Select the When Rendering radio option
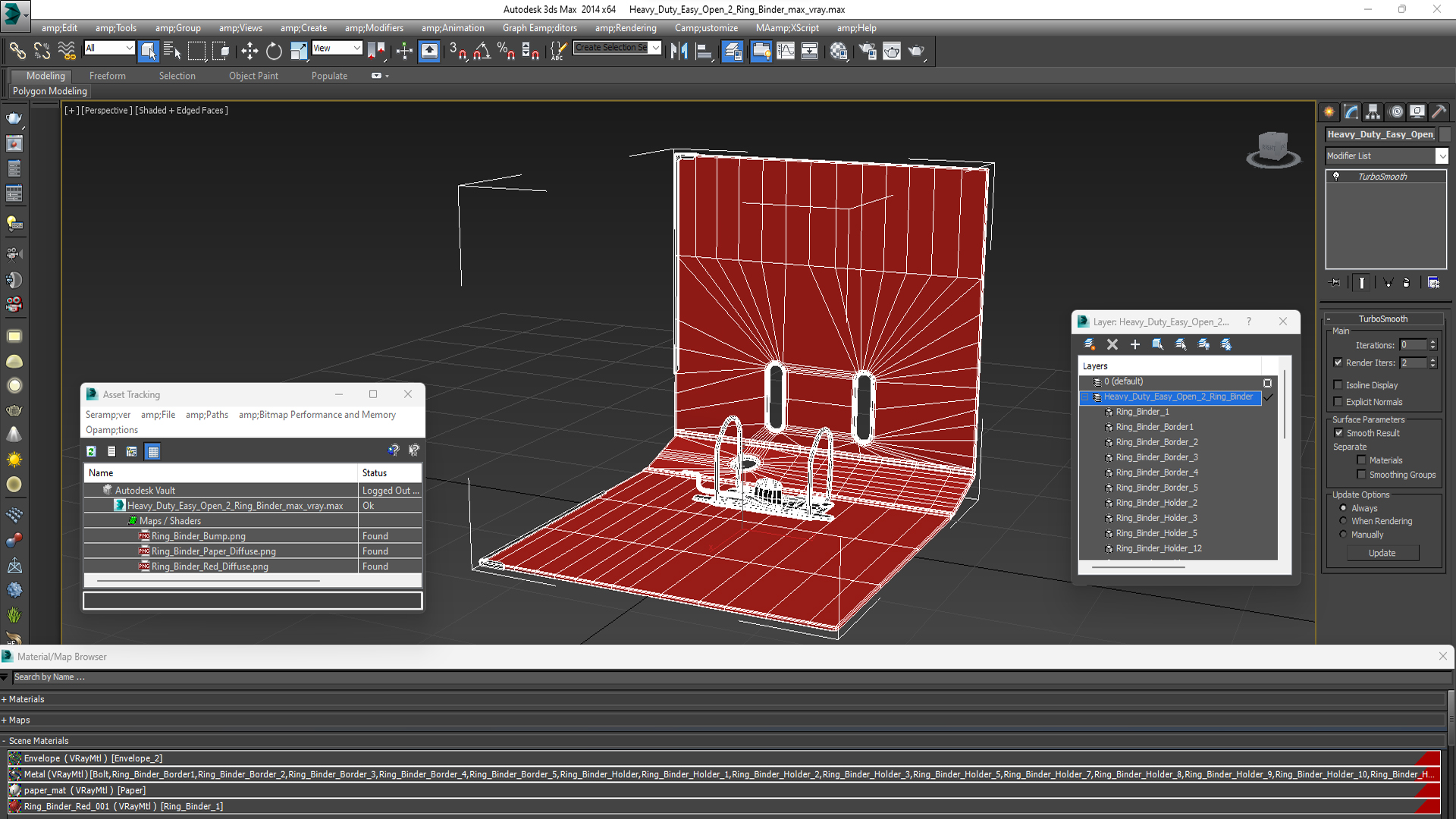The image size is (1456, 819). 1343,521
